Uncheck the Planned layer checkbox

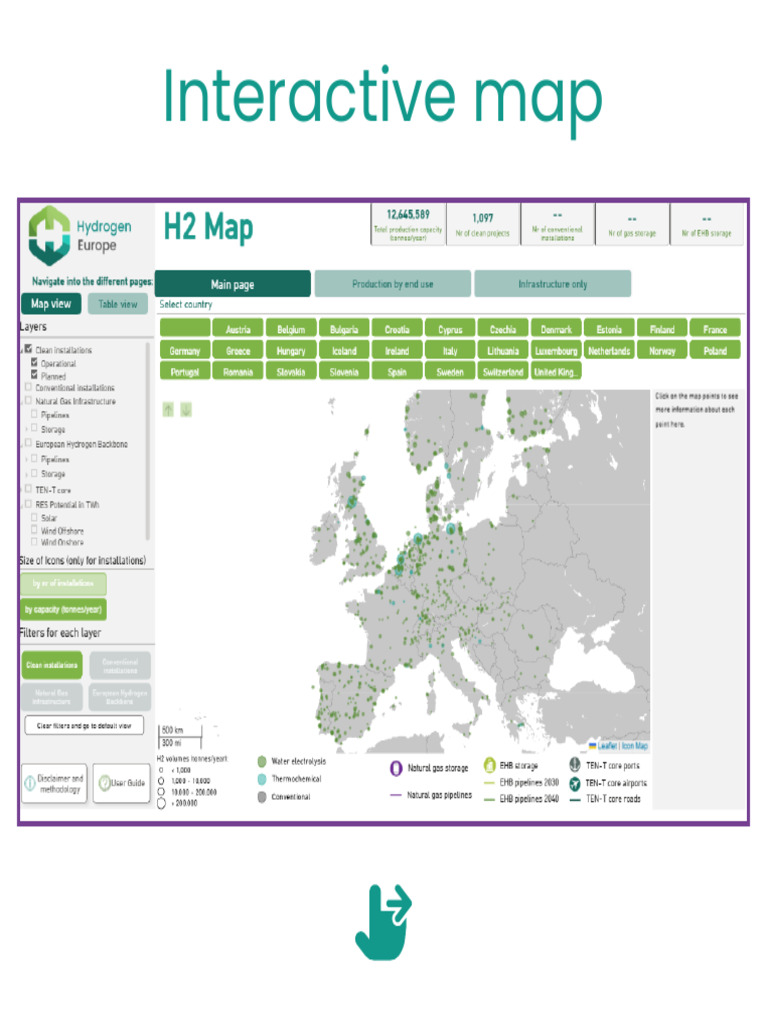pos(34,375)
